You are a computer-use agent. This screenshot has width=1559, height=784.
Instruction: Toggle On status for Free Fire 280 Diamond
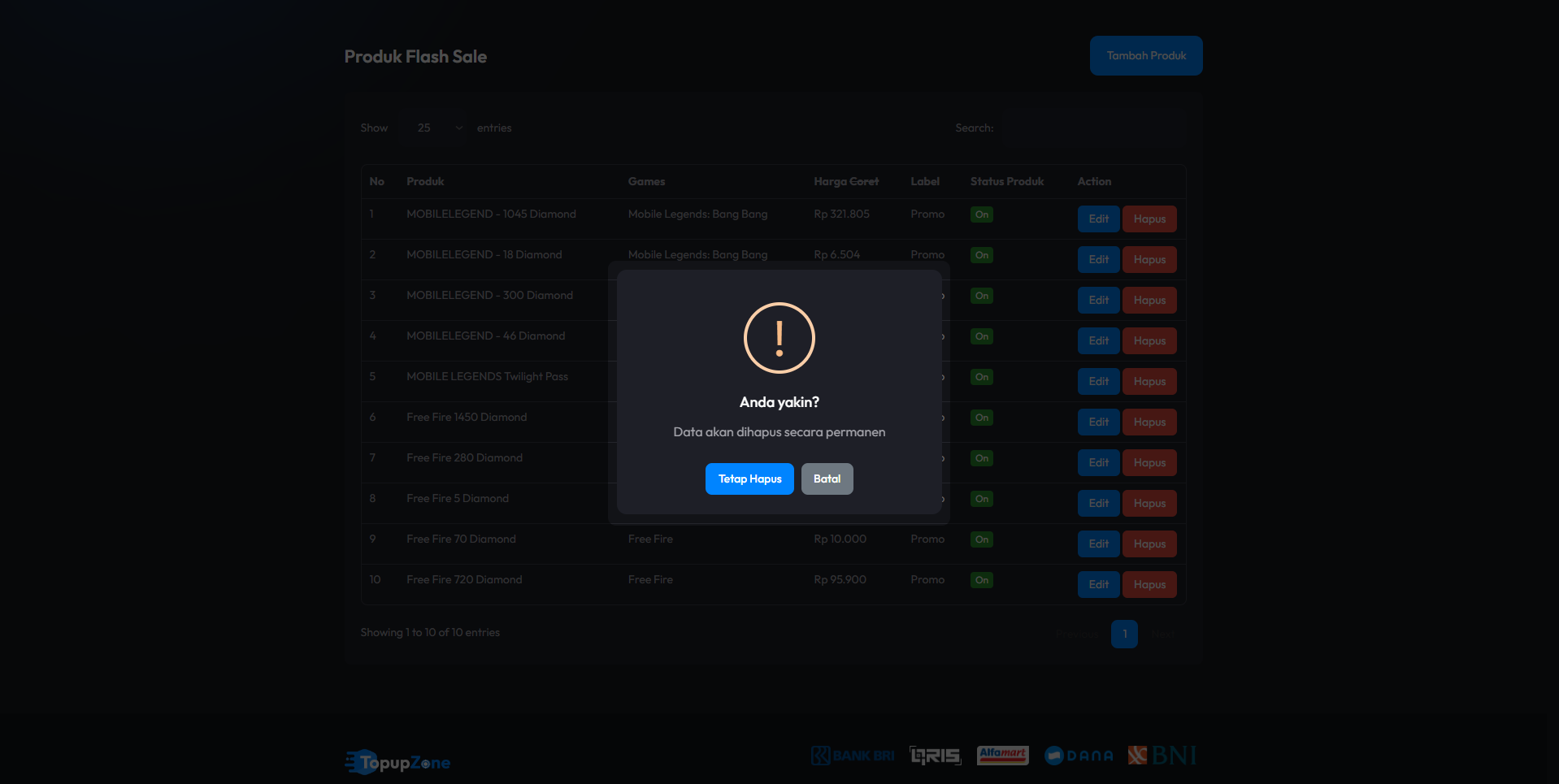pyautogui.click(x=981, y=458)
